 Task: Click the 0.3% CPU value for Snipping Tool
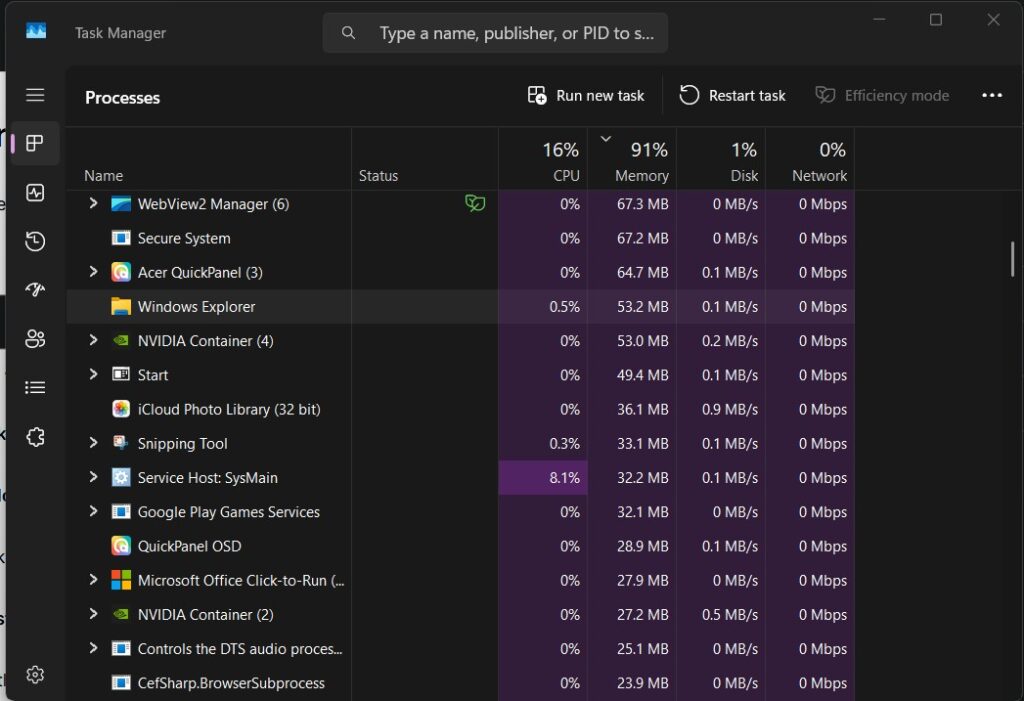pos(564,444)
